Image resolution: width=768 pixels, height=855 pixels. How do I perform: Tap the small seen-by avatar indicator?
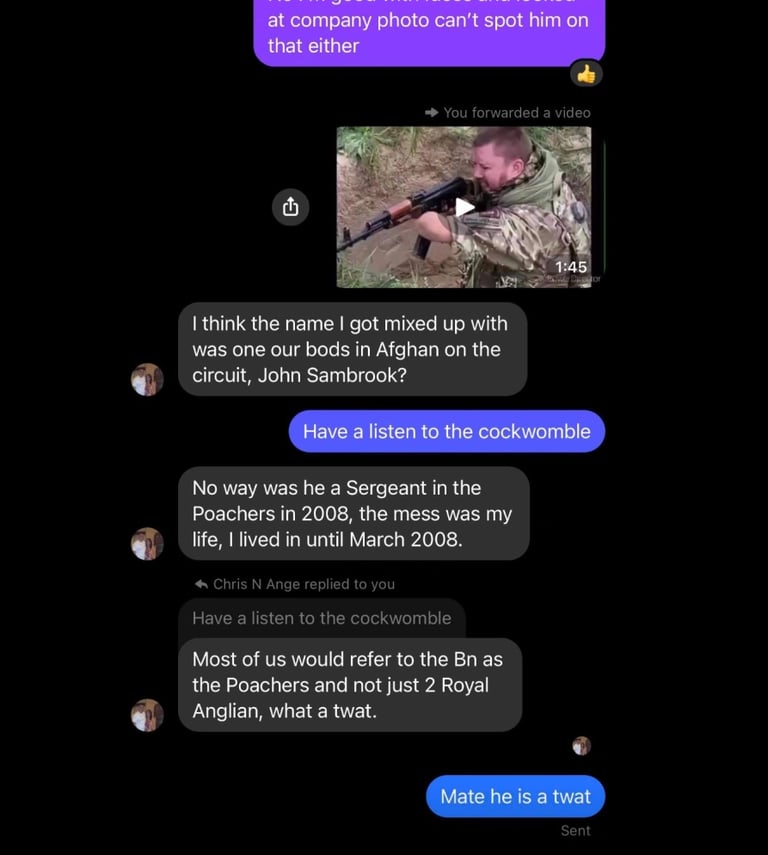tap(581, 746)
